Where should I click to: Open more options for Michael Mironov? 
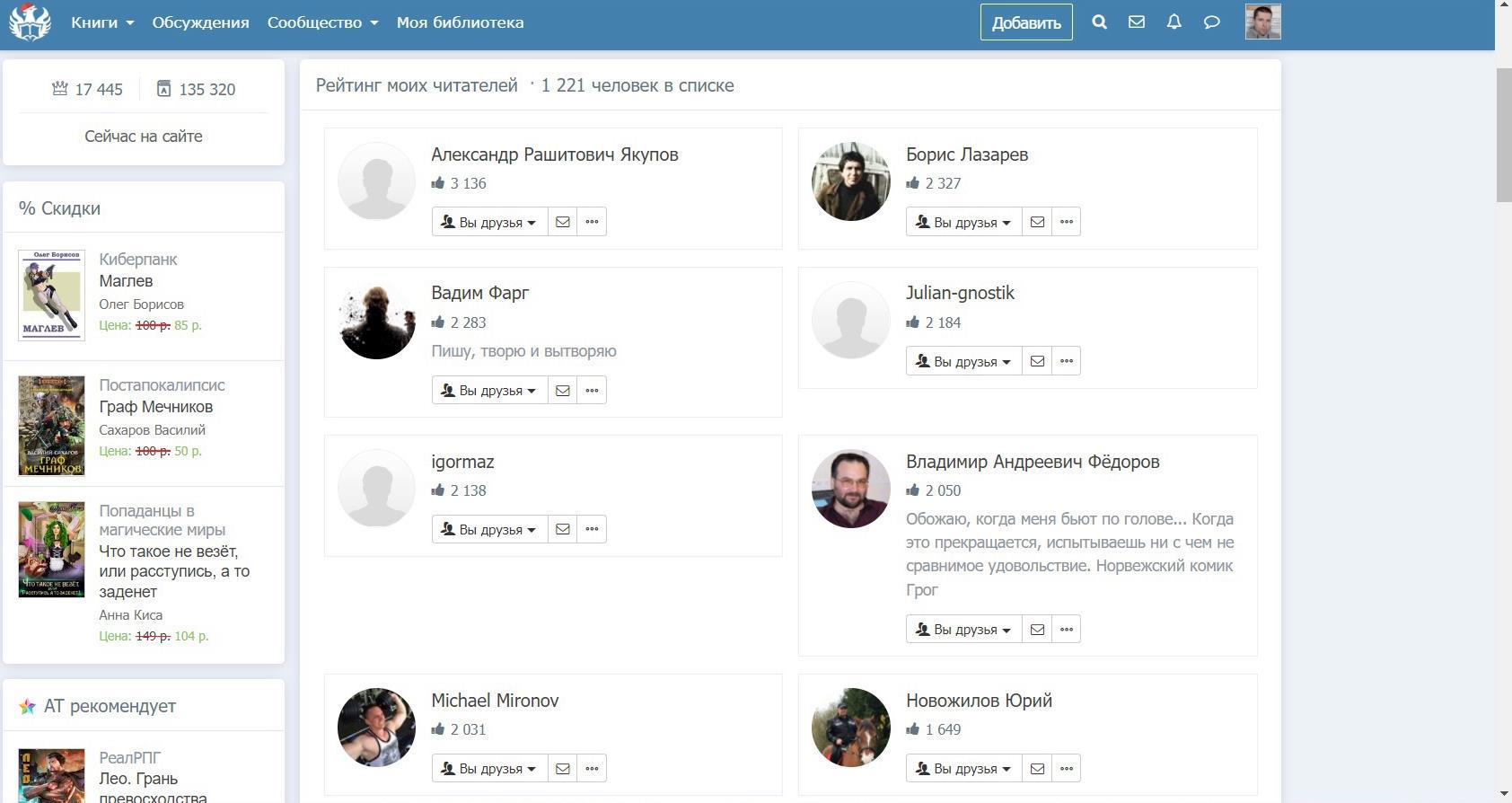tap(592, 768)
